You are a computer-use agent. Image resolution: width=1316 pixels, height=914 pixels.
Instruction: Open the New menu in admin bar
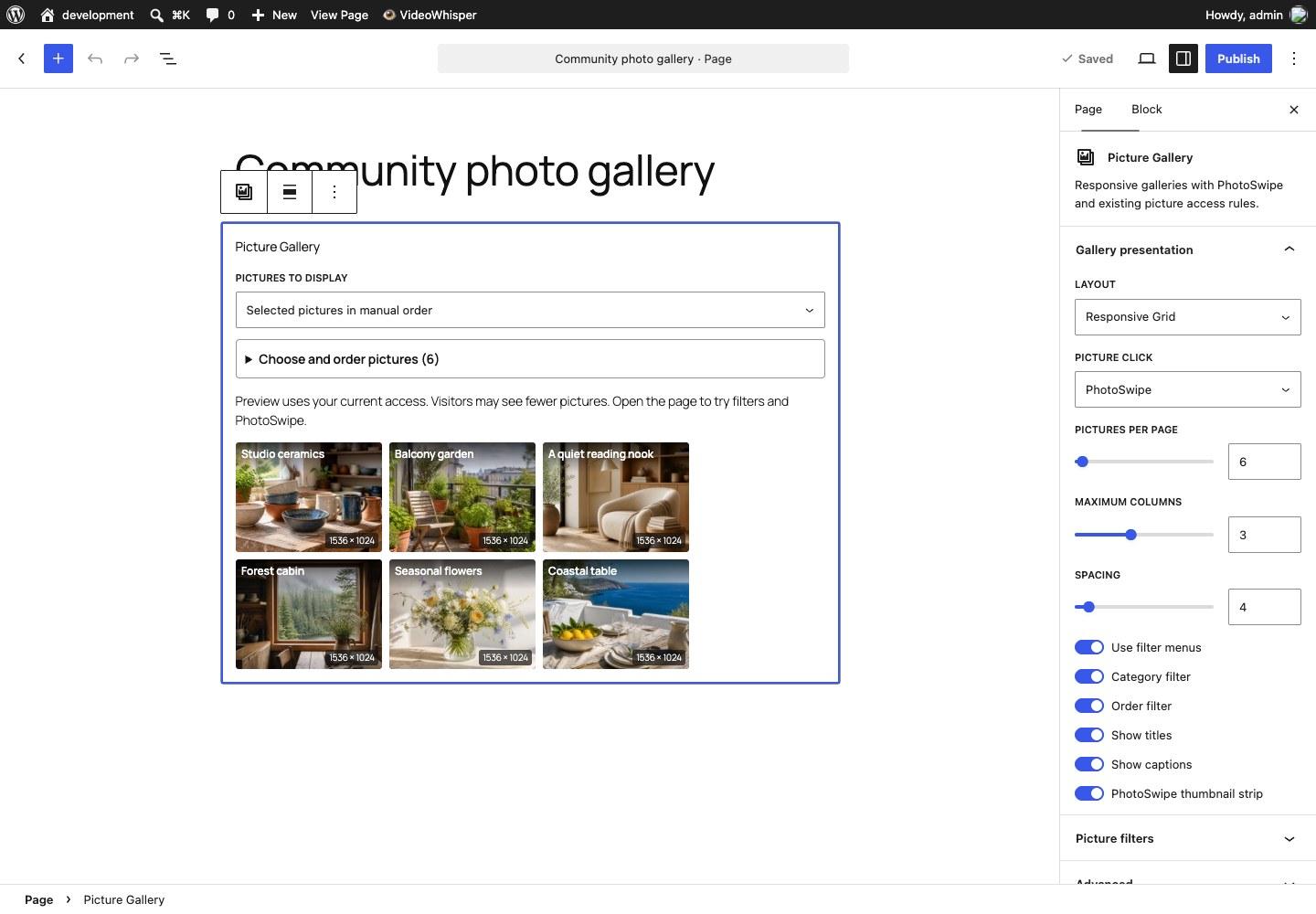pos(274,15)
